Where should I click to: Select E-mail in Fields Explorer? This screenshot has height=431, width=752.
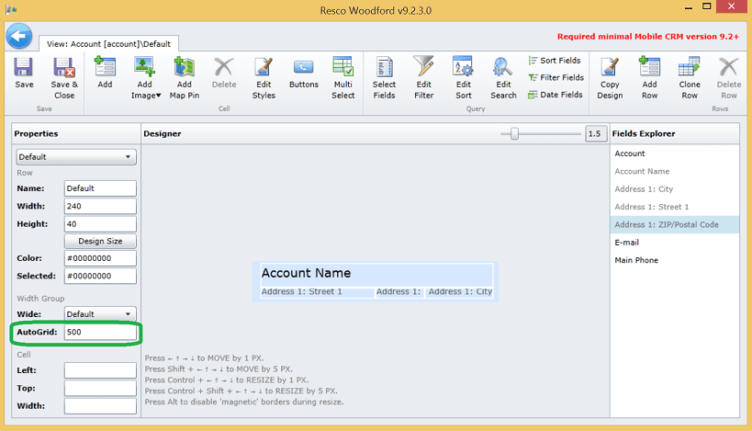tap(628, 243)
